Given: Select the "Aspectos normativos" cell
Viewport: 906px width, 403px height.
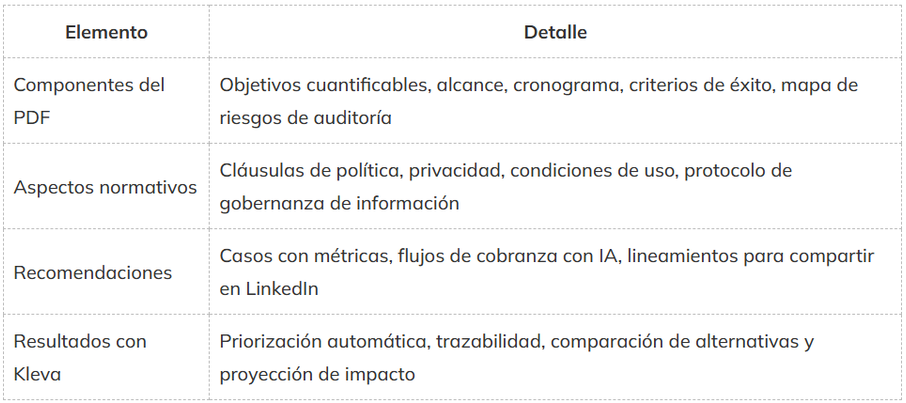Looking at the screenshot, I should (105, 187).
